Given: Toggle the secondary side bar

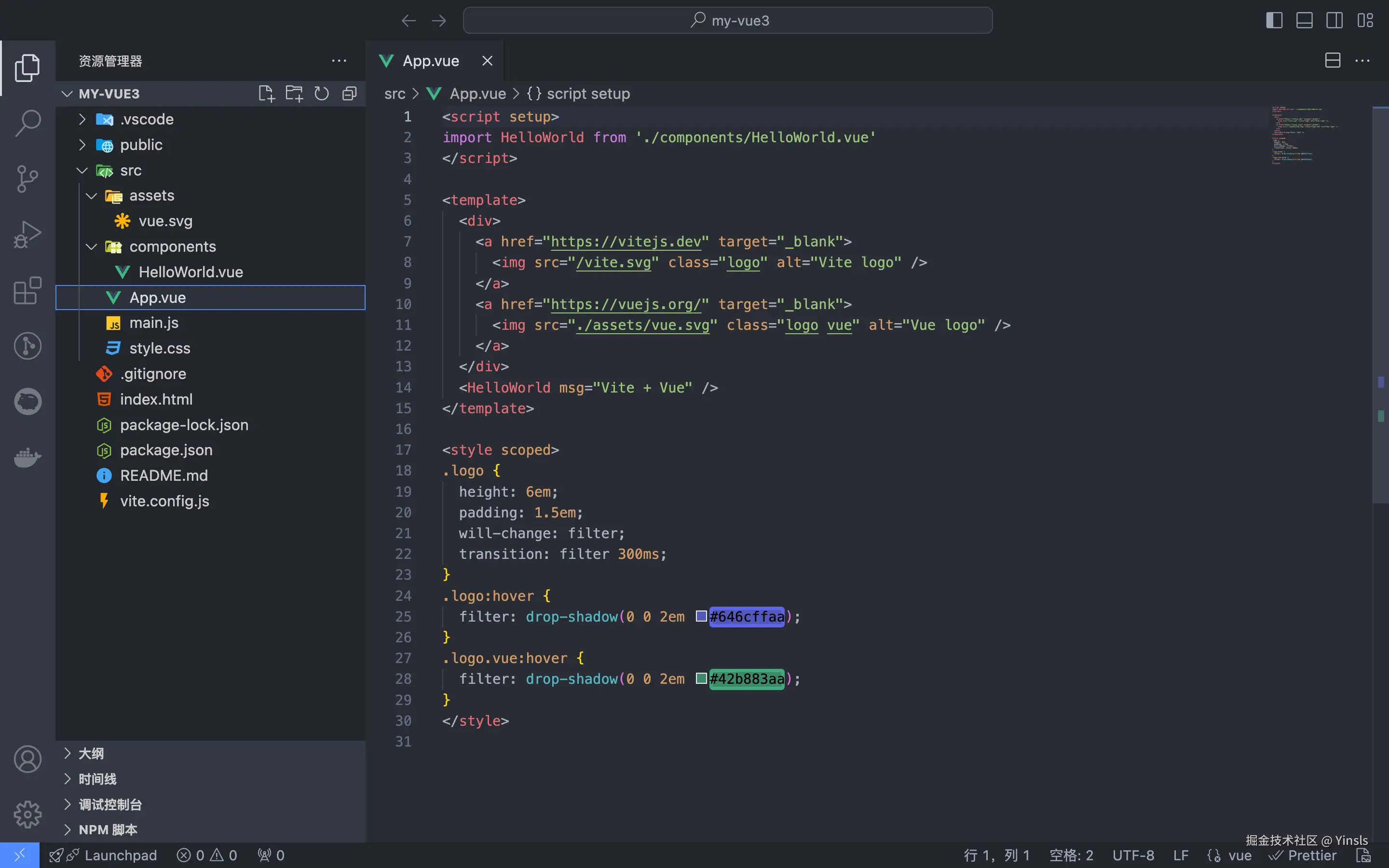Looking at the screenshot, I should (1334, 21).
